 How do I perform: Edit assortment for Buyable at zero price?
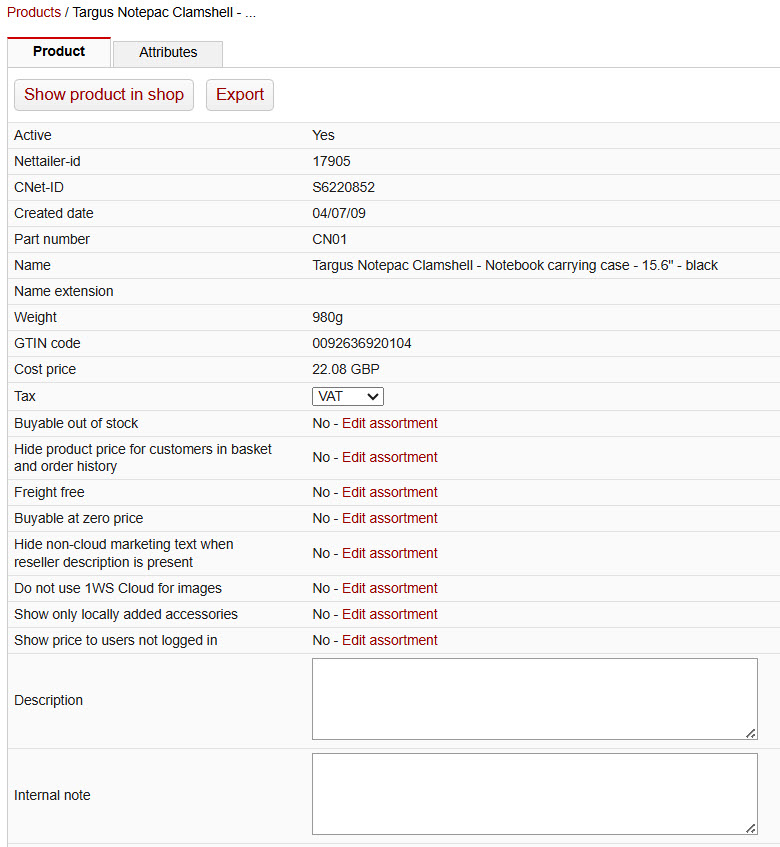[x=389, y=518]
